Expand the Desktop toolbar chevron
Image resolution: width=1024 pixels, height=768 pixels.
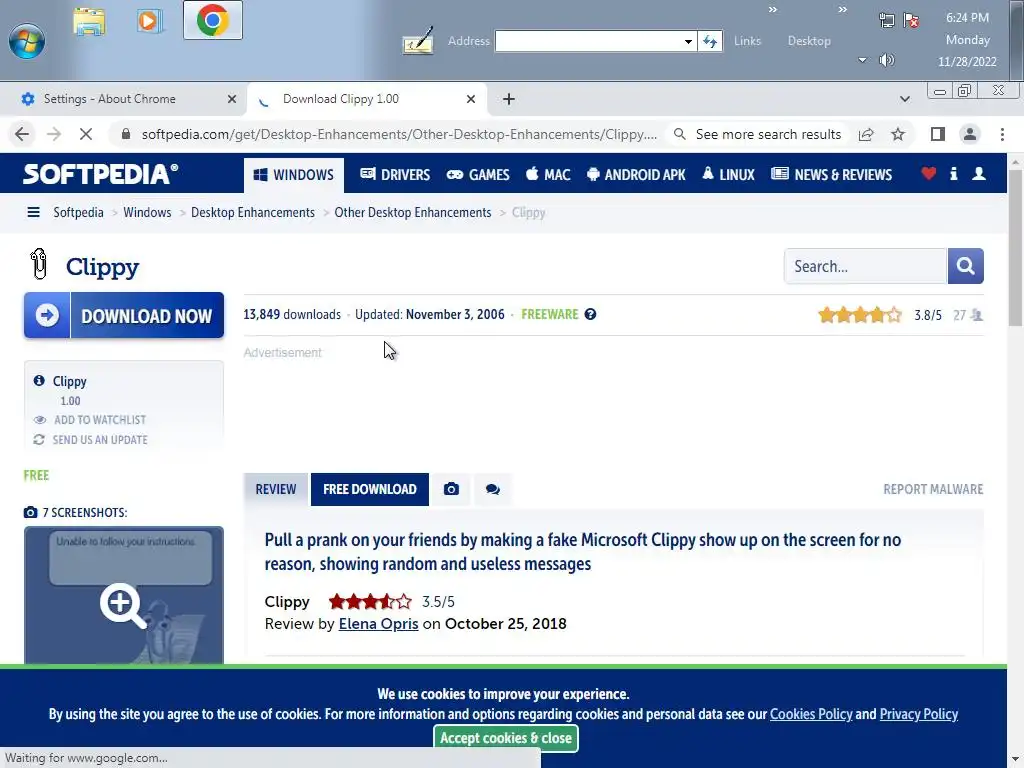[x=842, y=10]
